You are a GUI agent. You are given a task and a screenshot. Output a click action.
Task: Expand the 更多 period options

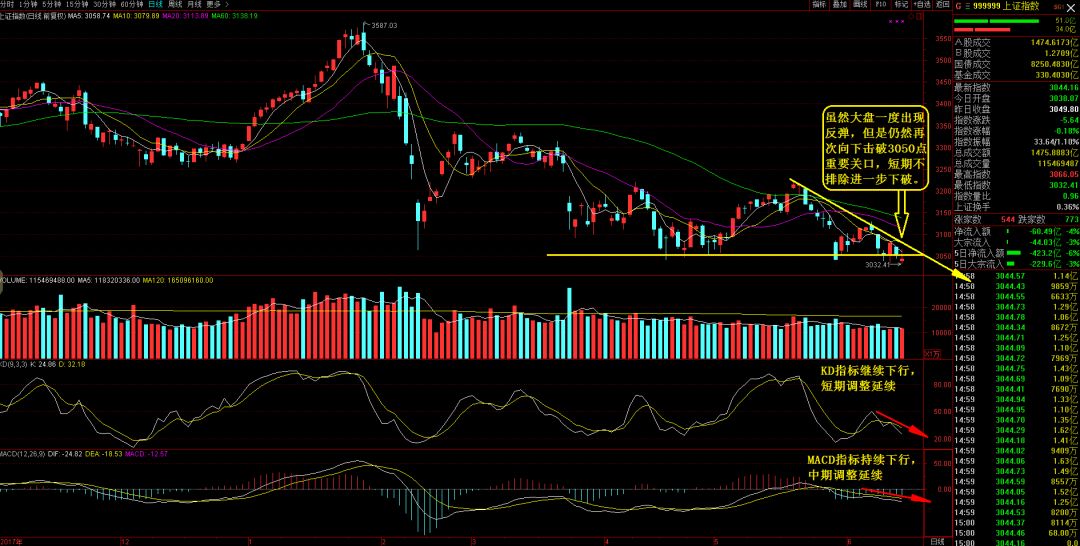coord(216,4)
